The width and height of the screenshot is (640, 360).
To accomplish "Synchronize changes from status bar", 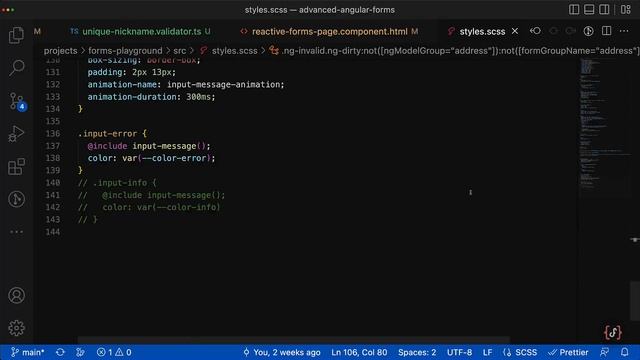I will click(60, 352).
